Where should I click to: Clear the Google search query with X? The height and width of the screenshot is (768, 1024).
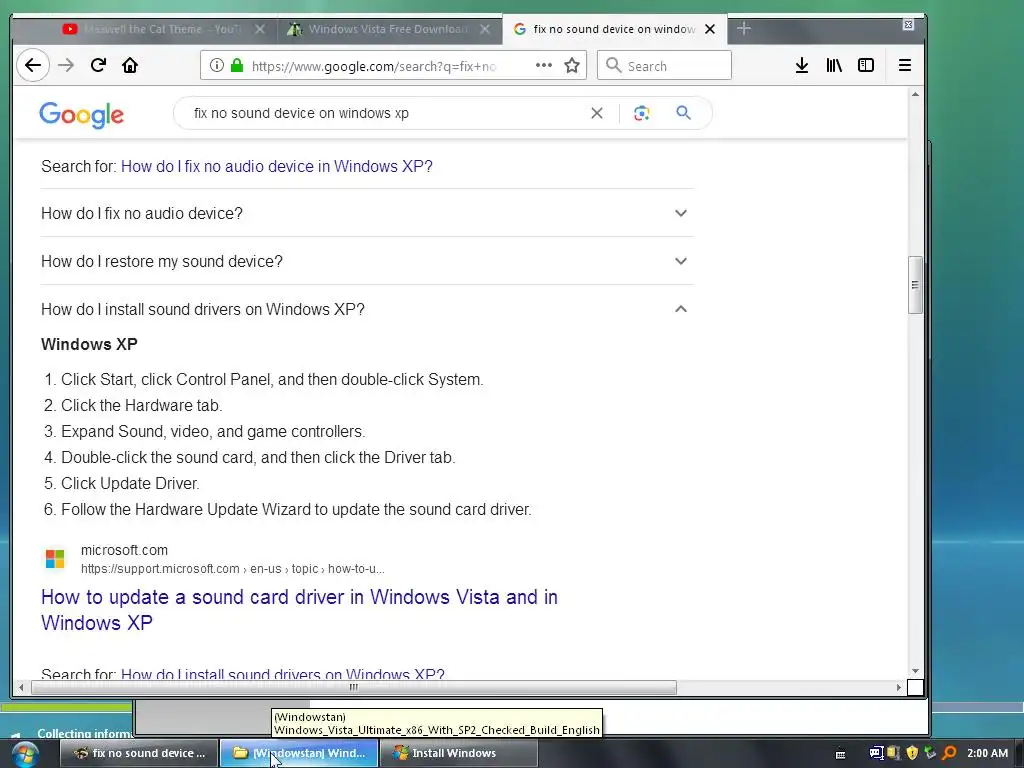[597, 113]
